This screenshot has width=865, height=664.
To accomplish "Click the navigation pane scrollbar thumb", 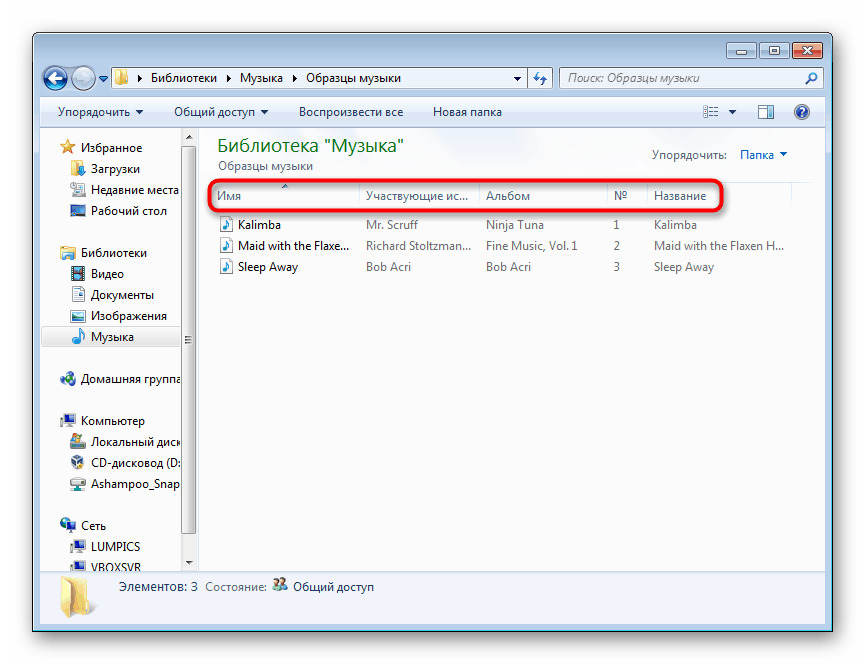I will pyautogui.click(x=189, y=340).
